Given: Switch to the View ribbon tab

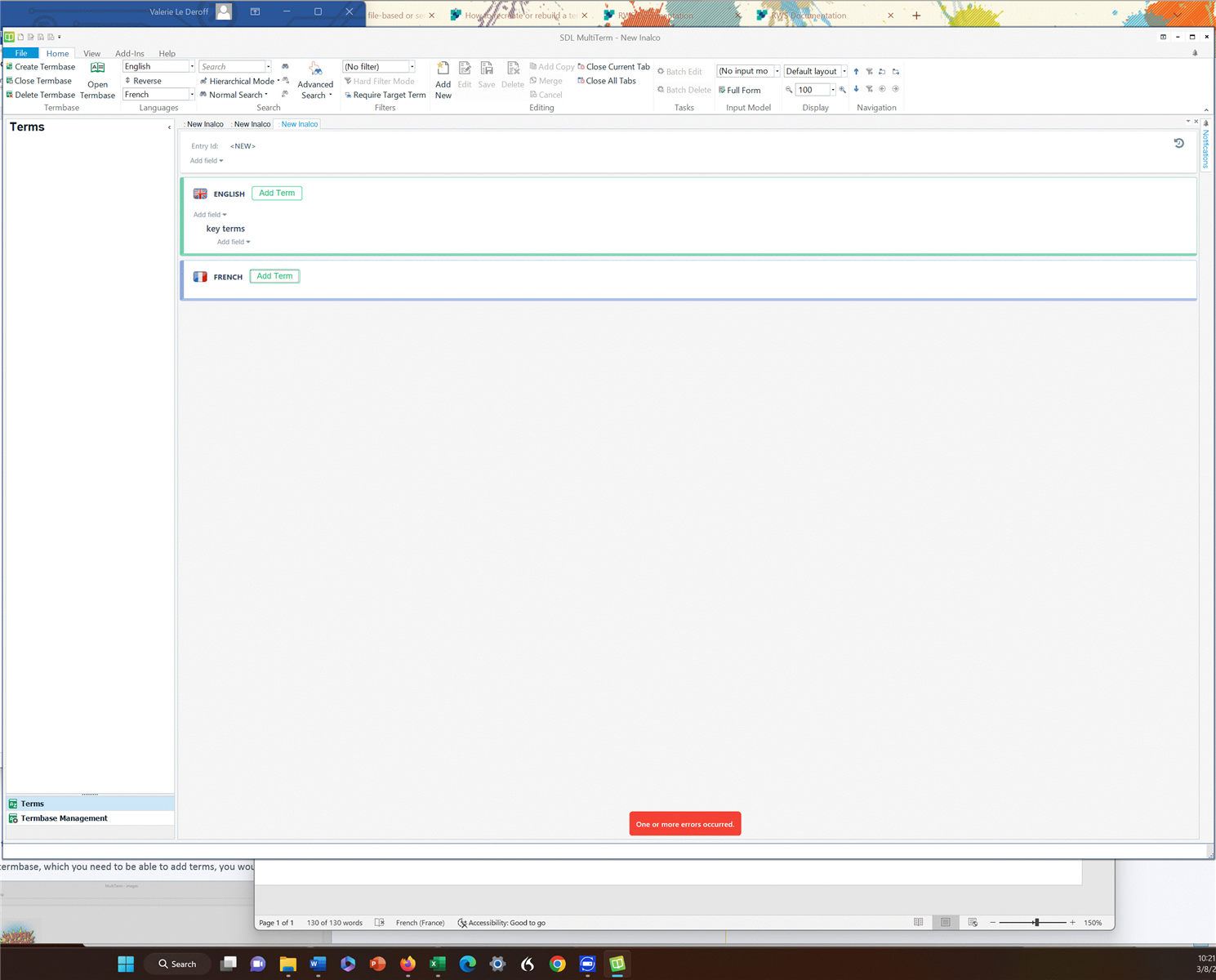Looking at the screenshot, I should pyautogui.click(x=91, y=54).
